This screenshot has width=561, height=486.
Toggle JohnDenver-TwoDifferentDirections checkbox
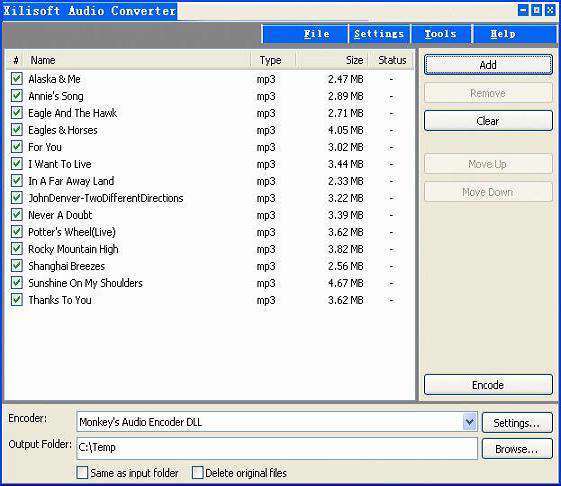17,198
